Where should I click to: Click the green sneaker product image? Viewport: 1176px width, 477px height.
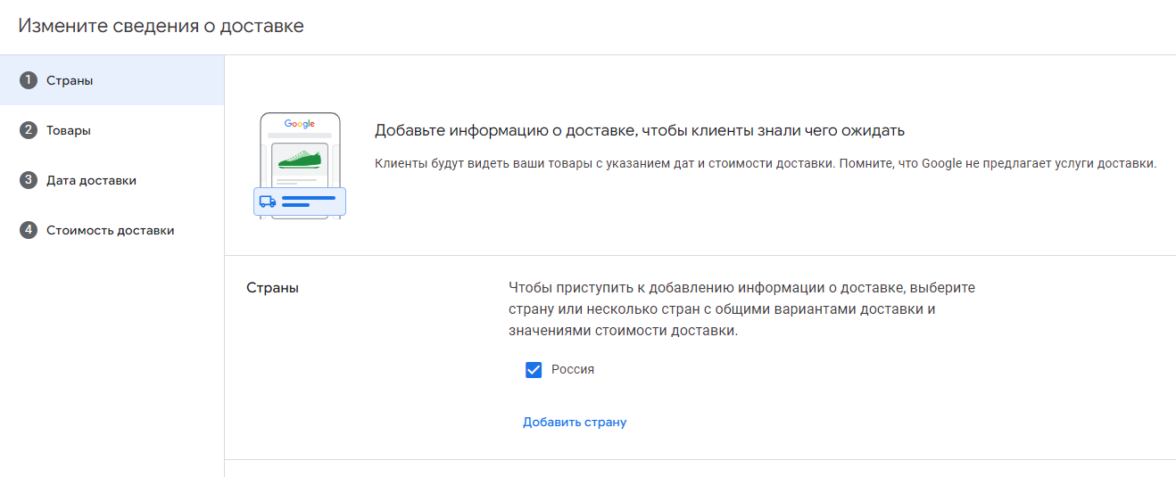[x=300, y=160]
